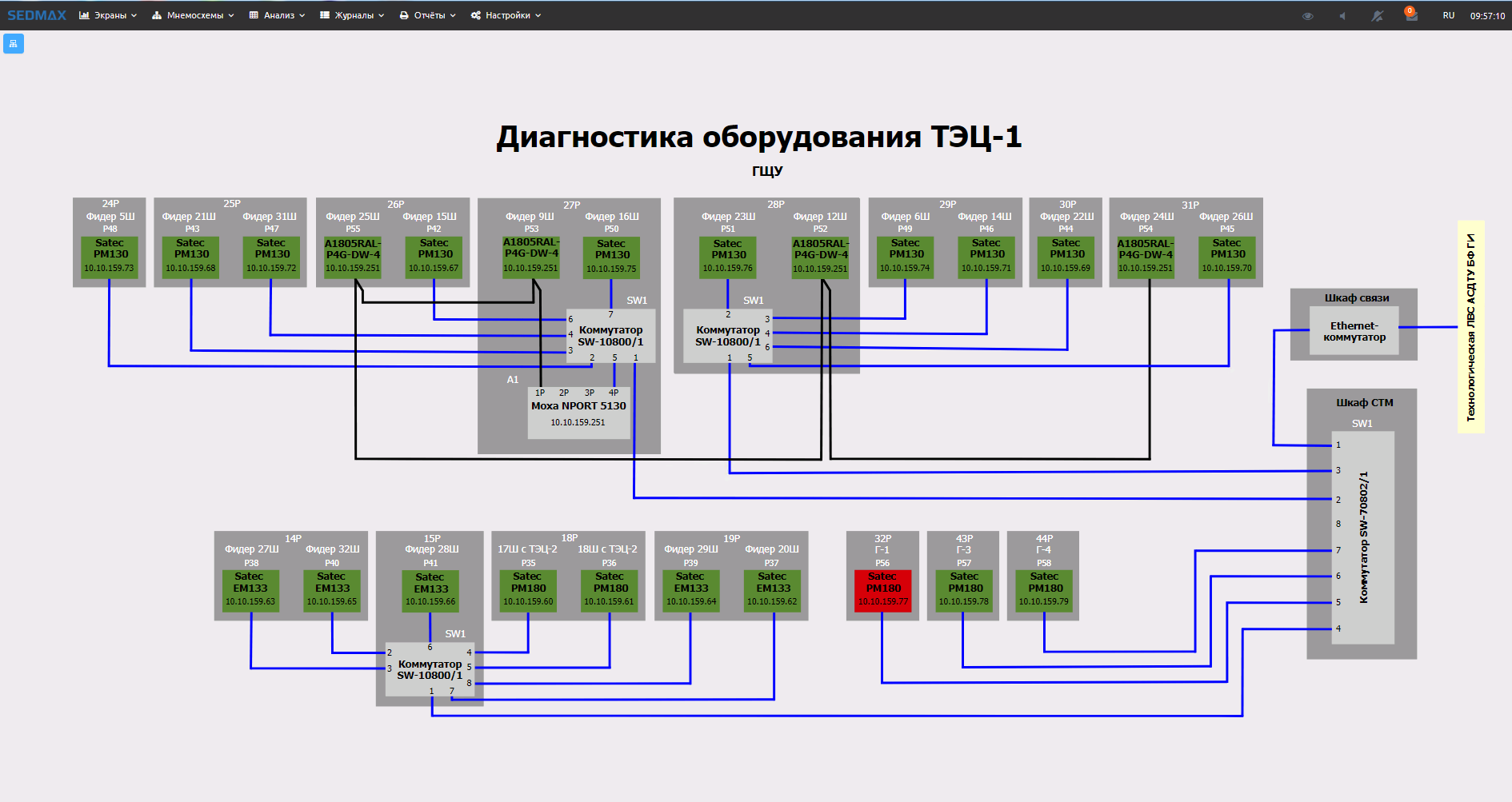Open the messages envelope icon with badge
1512x802 pixels.
click(x=1411, y=16)
